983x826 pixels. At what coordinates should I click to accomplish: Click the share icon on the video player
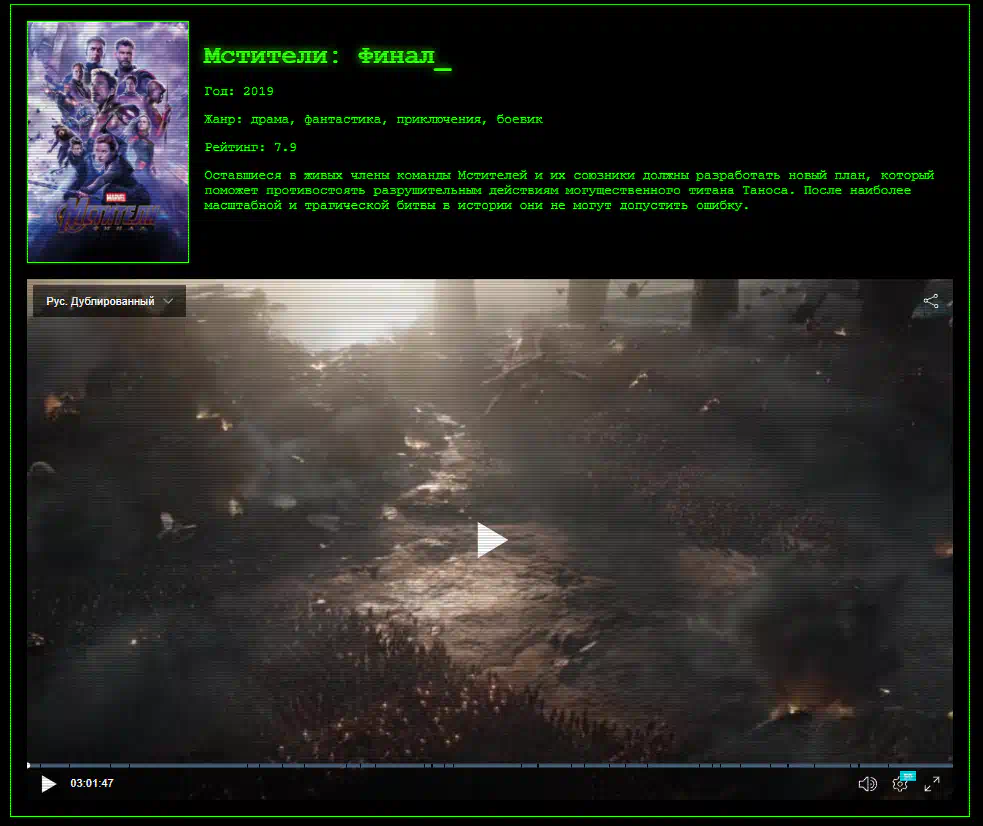[931, 301]
